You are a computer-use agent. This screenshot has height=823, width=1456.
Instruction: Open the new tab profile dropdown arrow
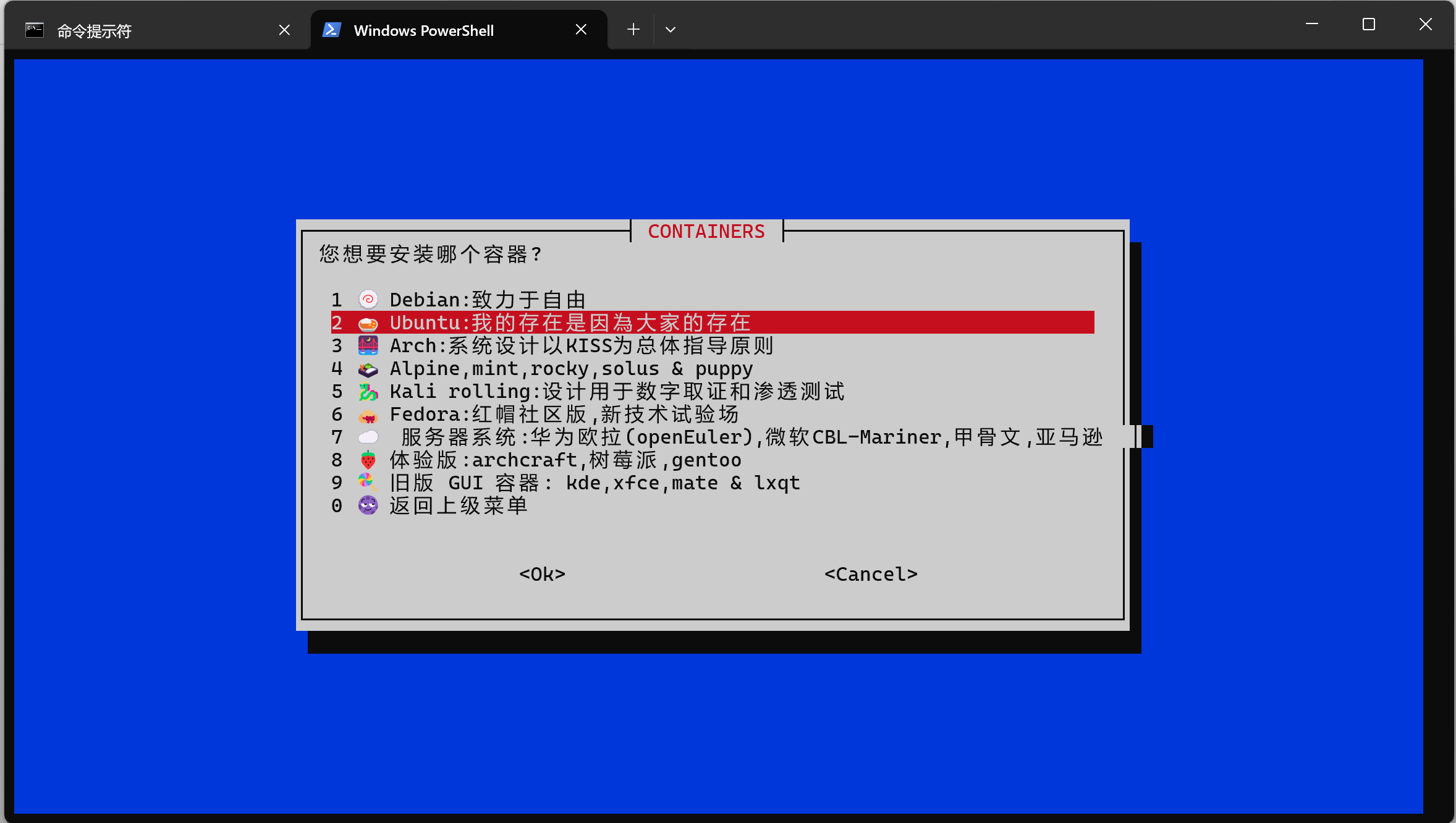pyautogui.click(x=671, y=30)
